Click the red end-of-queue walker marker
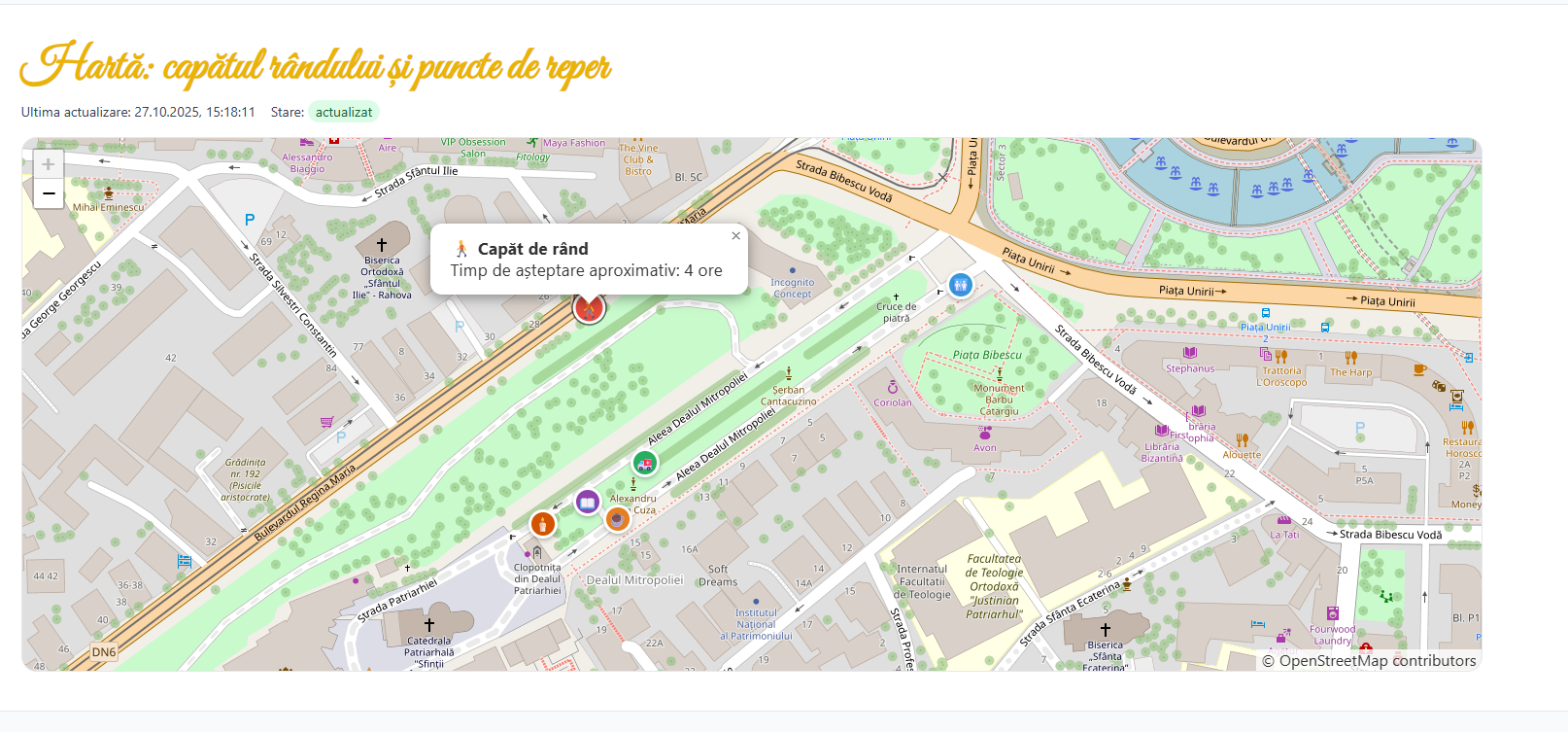The height and width of the screenshot is (732, 1568). coord(589,308)
